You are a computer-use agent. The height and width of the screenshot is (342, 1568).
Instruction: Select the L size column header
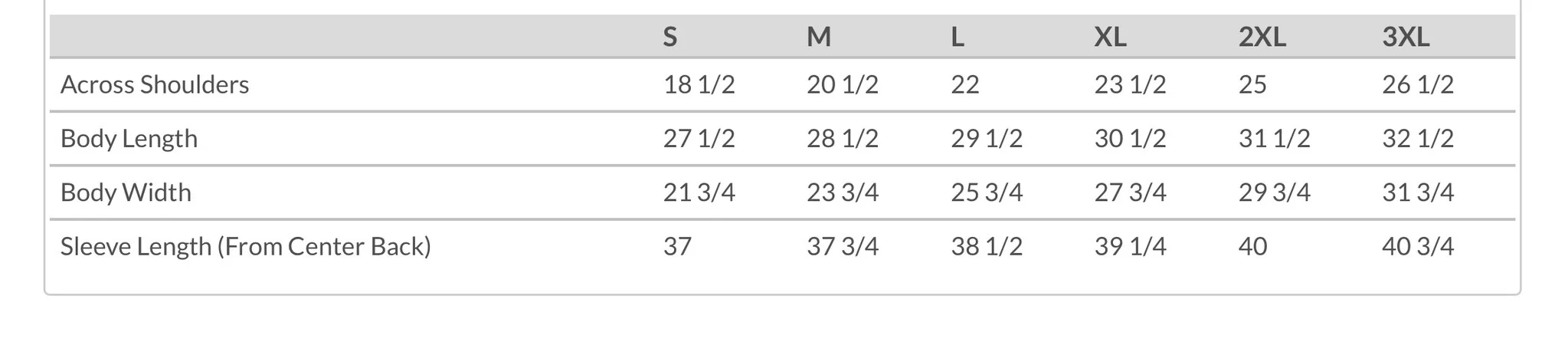tap(957, 37)
